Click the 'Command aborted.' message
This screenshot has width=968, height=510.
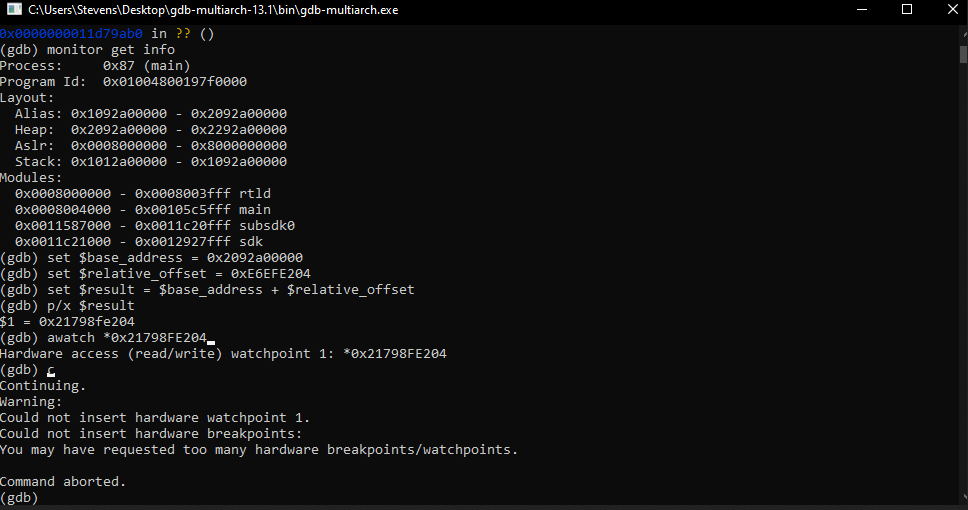coord(63,482)
